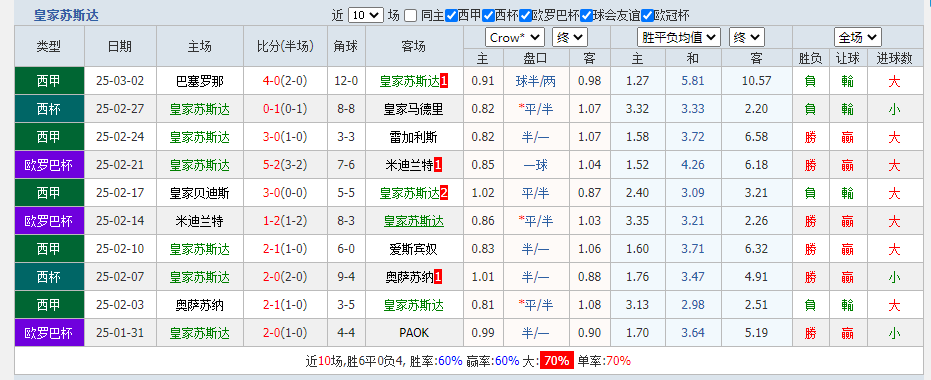Viewport: 931px width, 380px height.
Task: Open the 终 dropdown beside Crow*
Action: pos(570,37)
